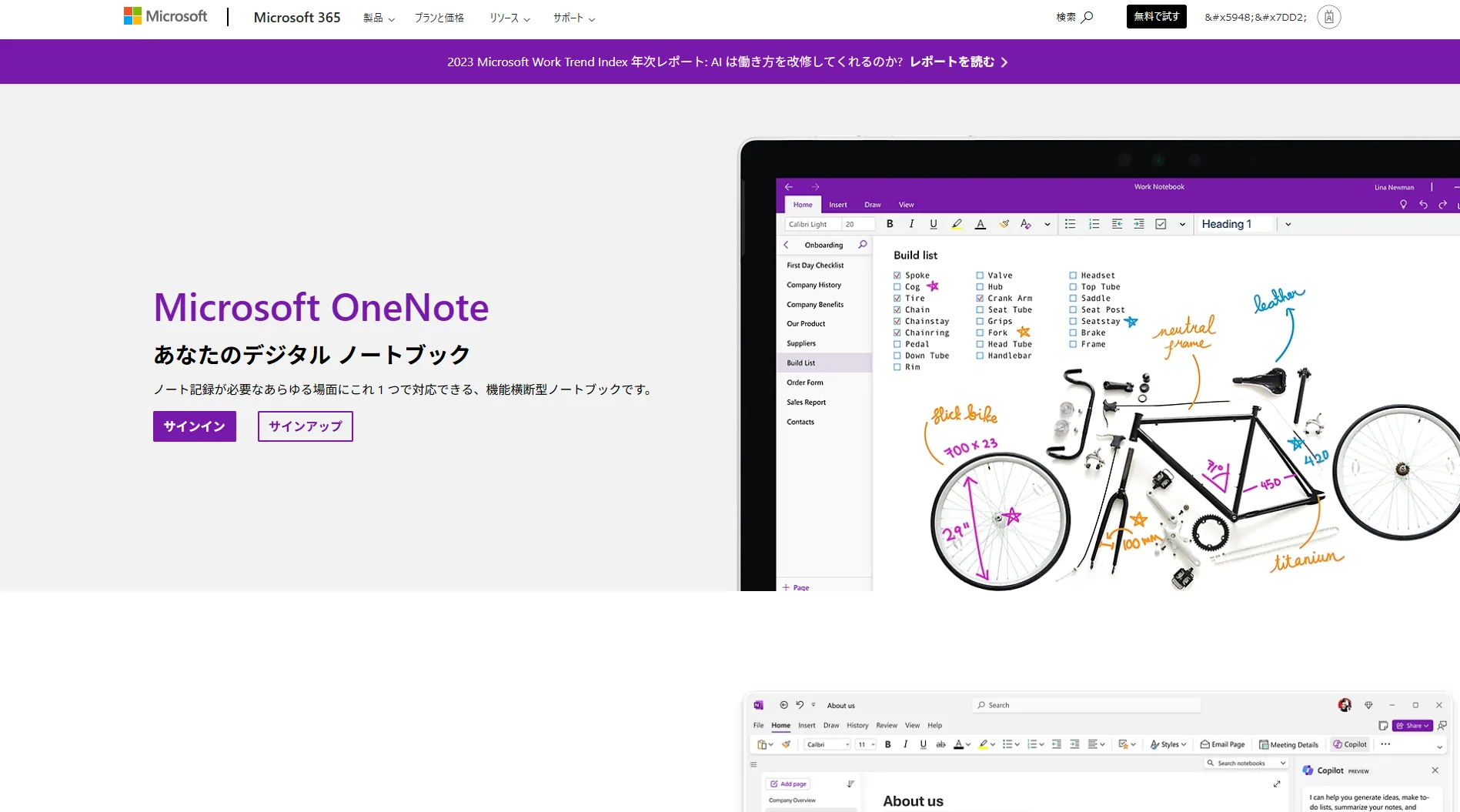The height and width of the screenshot is (812, 1460).
Task: Open Review tab in desktop OneNote window
Action: (x=887, y=725)
